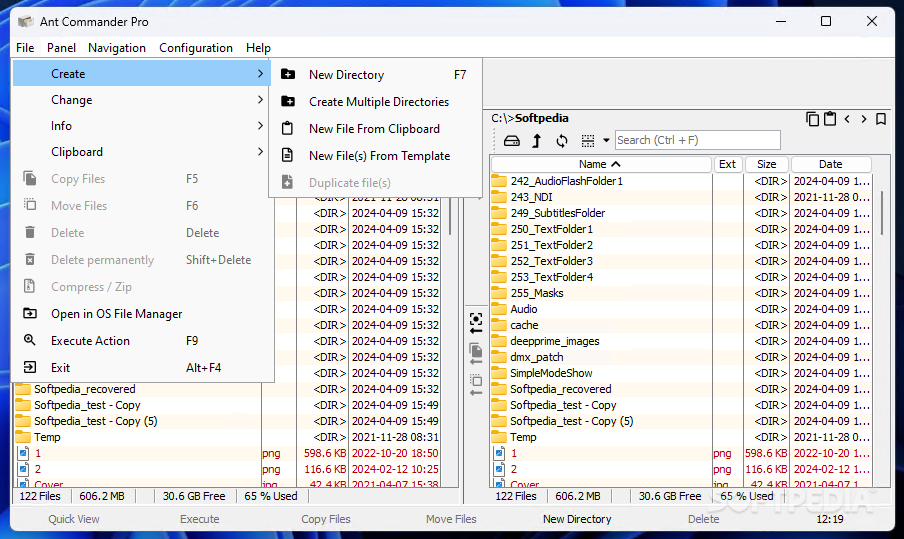Open the File menu
The height and width of the screenshot is (539, 904).
tap(25, 48)
